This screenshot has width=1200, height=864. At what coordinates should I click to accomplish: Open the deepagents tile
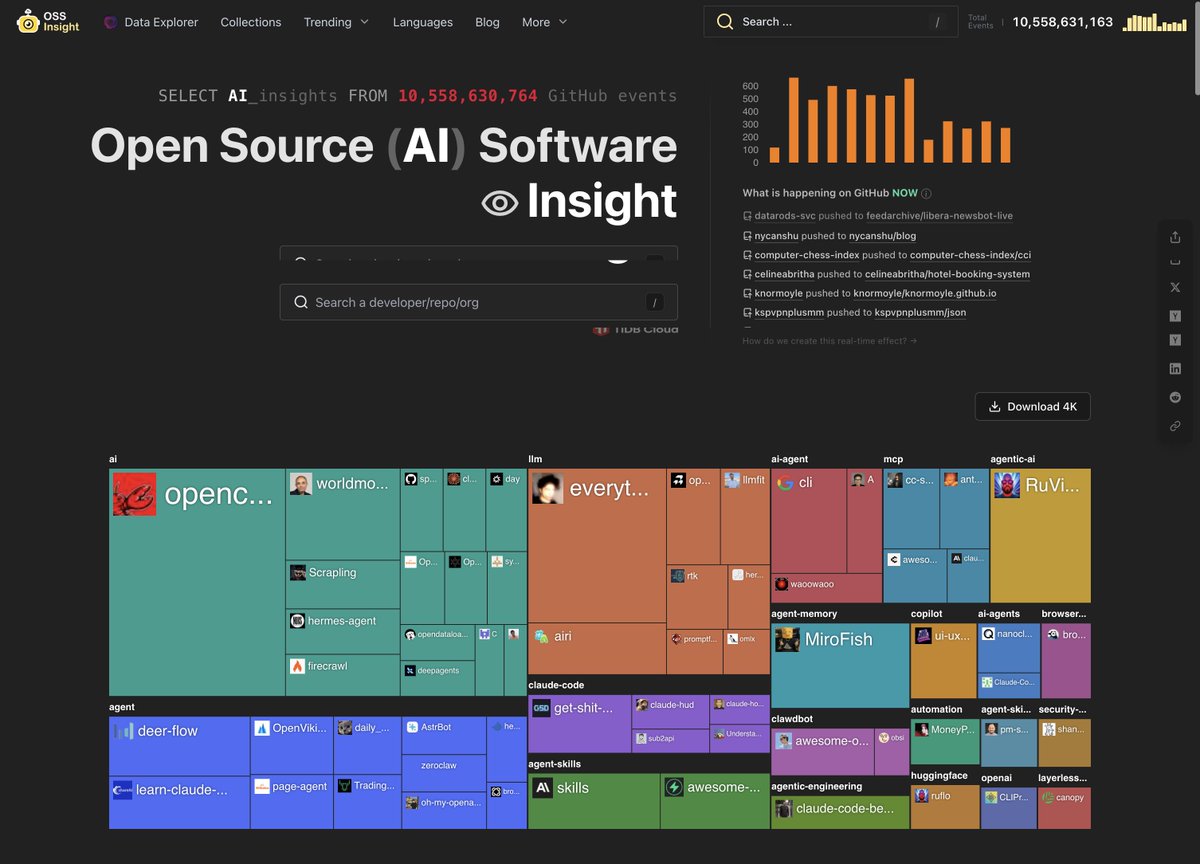click(438, 676)
